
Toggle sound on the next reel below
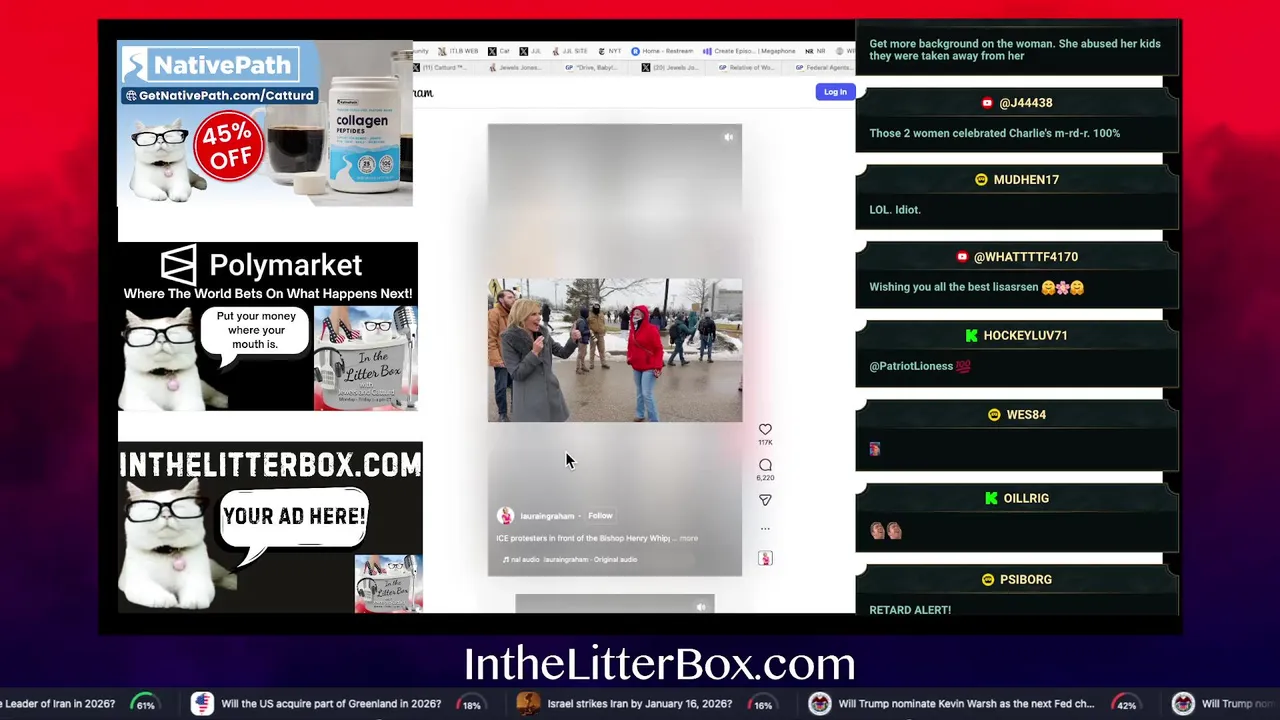pyautogui.click(x=701, y=606)
